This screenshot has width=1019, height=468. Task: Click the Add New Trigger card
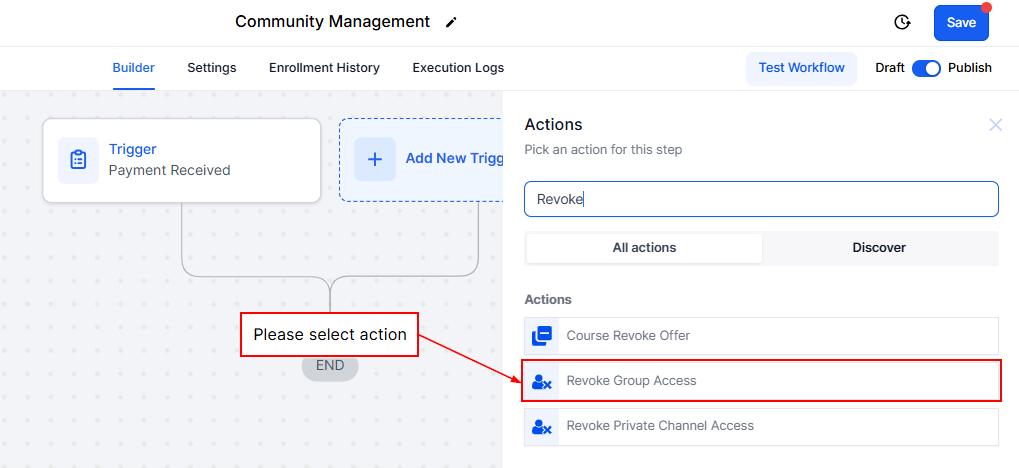[421, 160]
